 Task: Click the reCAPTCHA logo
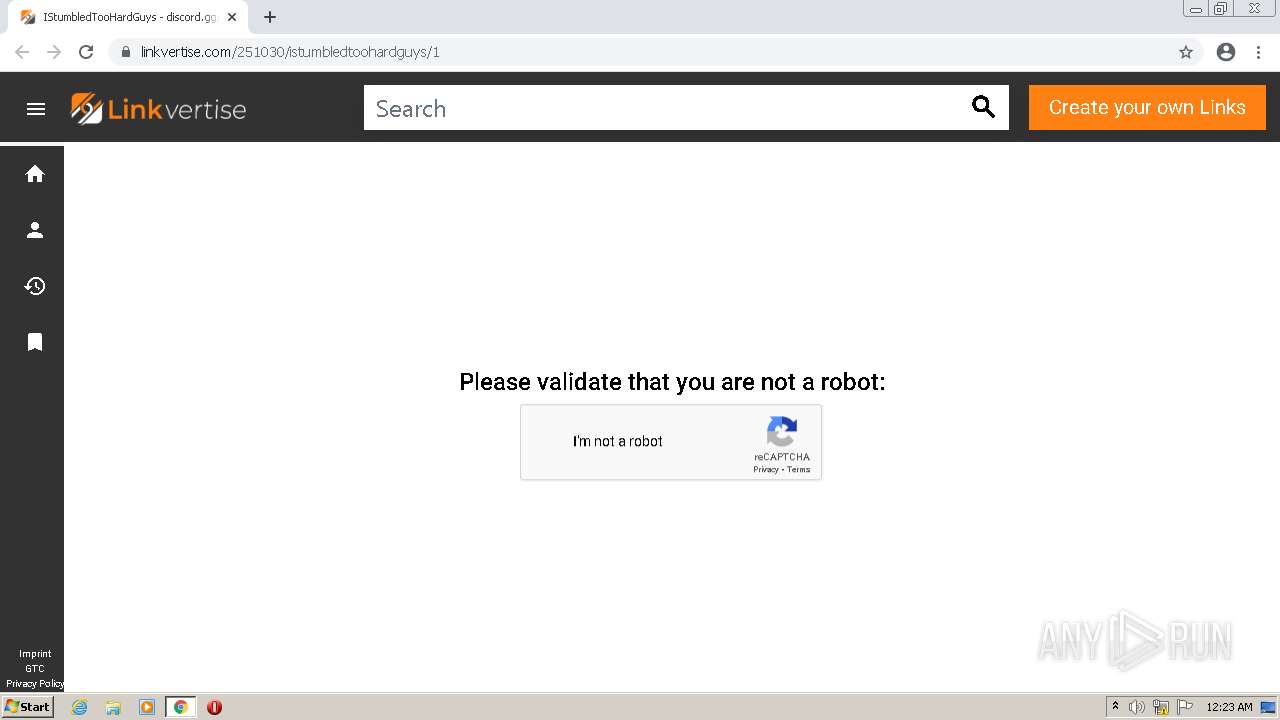[782, 432]
